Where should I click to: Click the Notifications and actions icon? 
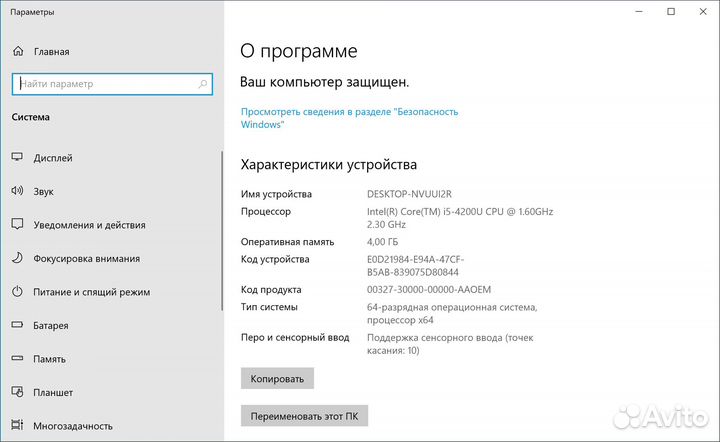coord(17,225)
